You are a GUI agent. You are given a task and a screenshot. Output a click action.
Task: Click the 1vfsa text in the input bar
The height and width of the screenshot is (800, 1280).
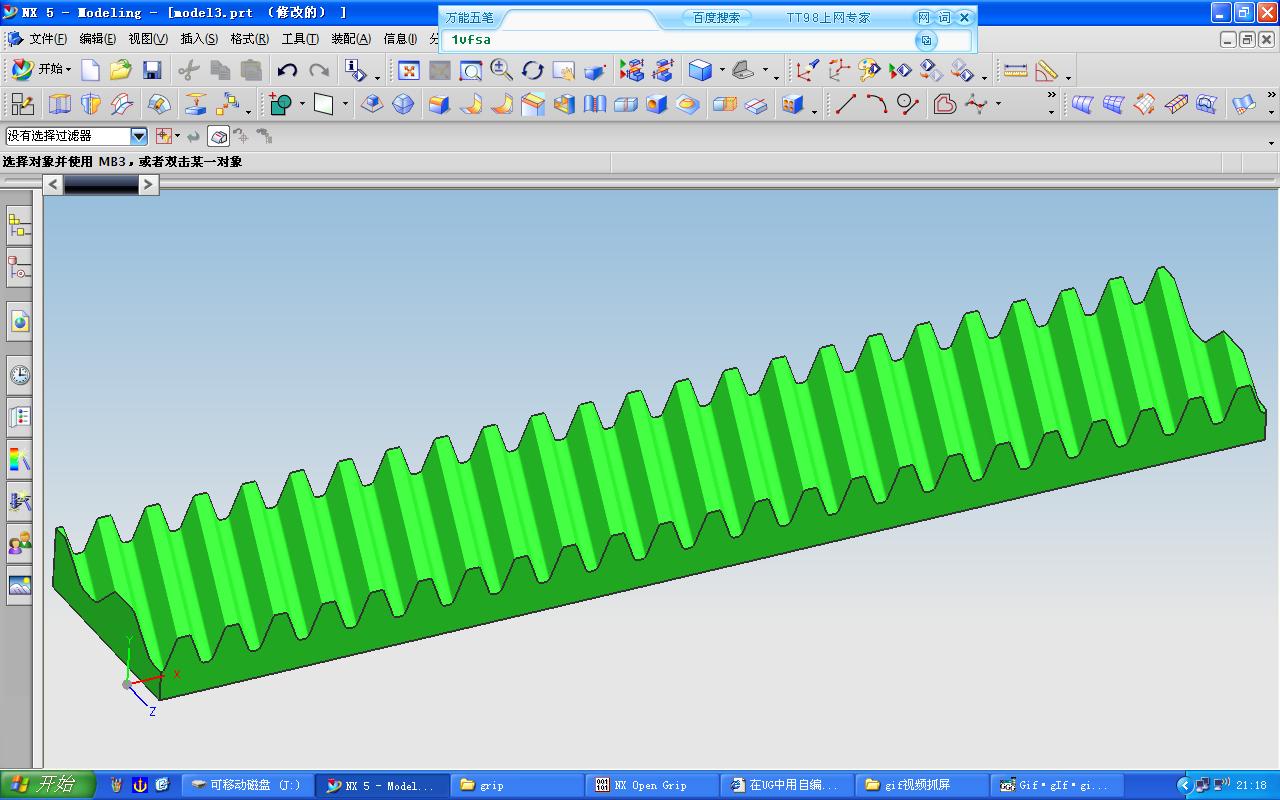[x=471, y=40]
